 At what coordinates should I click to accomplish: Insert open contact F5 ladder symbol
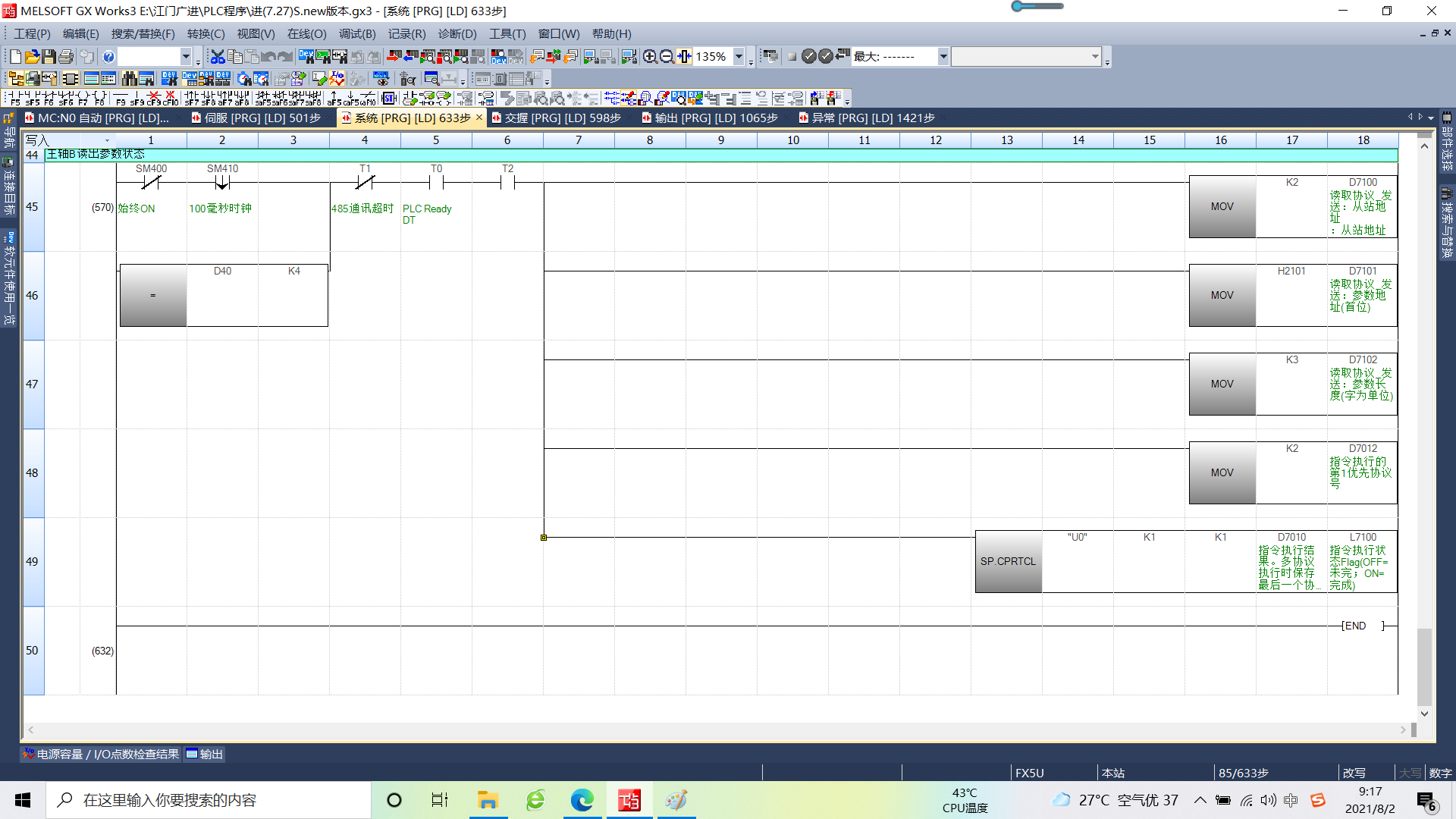[x=15, y=98]
